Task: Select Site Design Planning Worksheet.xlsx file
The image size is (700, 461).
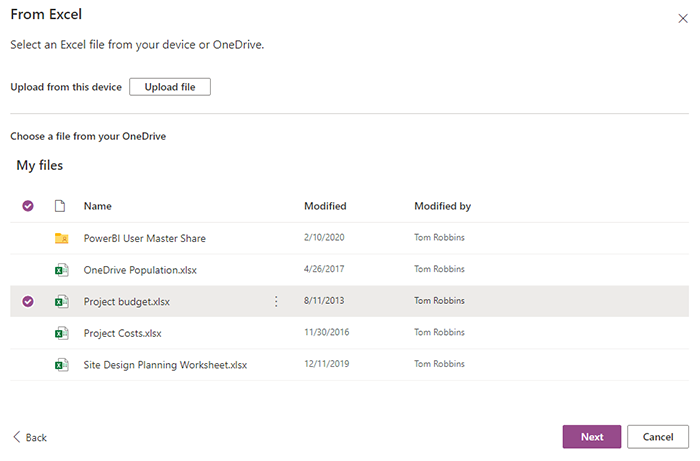Action: [x=165, y=365]
